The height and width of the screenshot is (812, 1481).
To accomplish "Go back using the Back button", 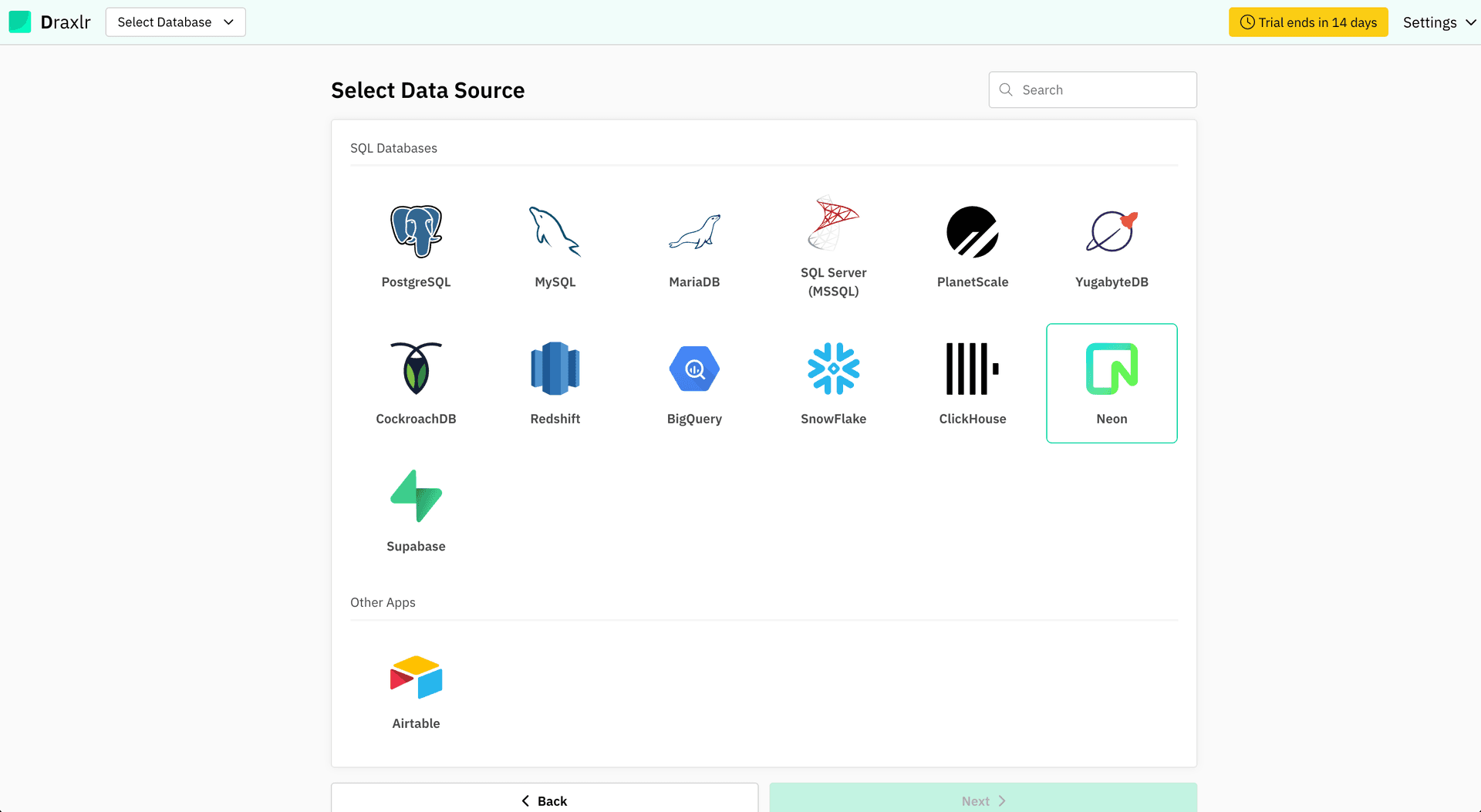I will 544,800.
